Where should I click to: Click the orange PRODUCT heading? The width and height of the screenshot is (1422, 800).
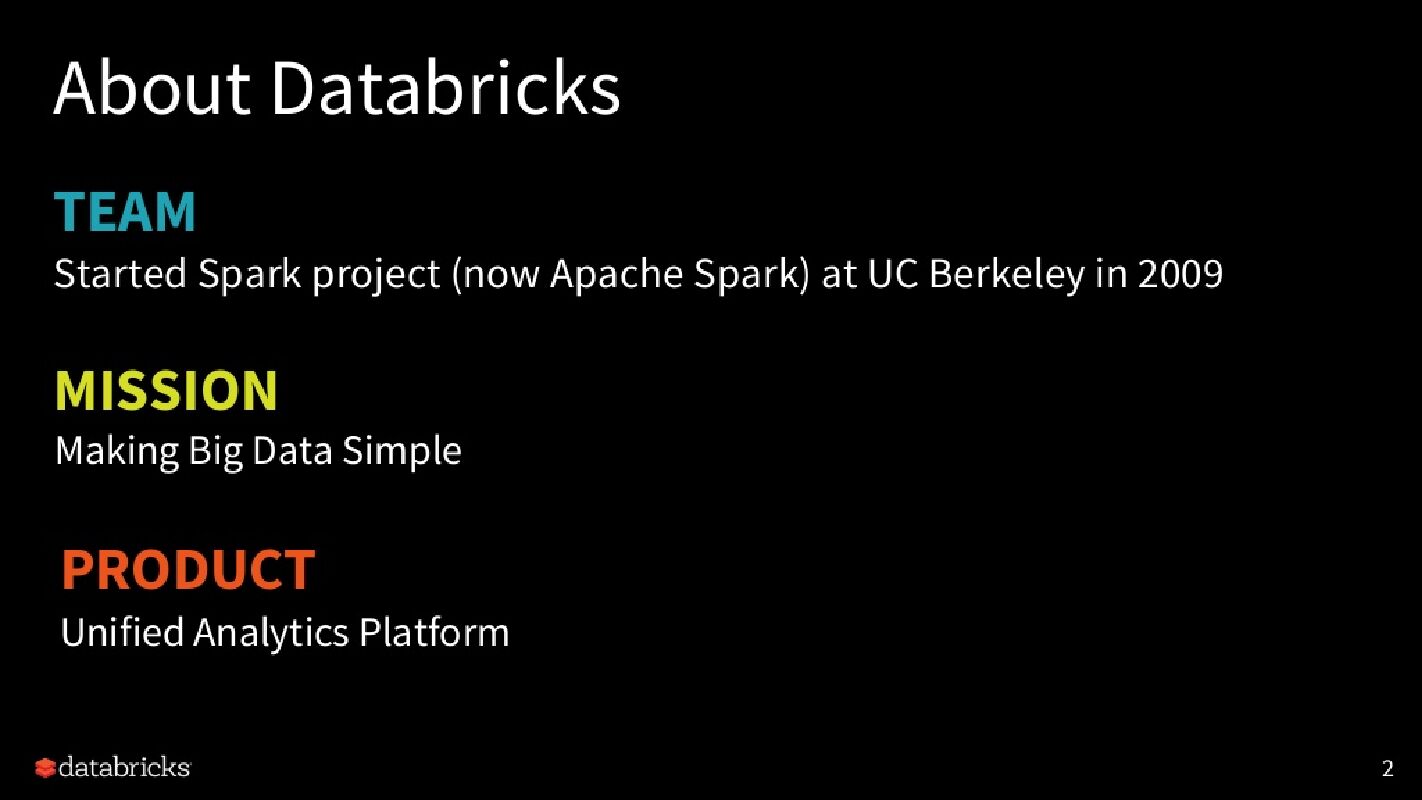click(188, 570)
